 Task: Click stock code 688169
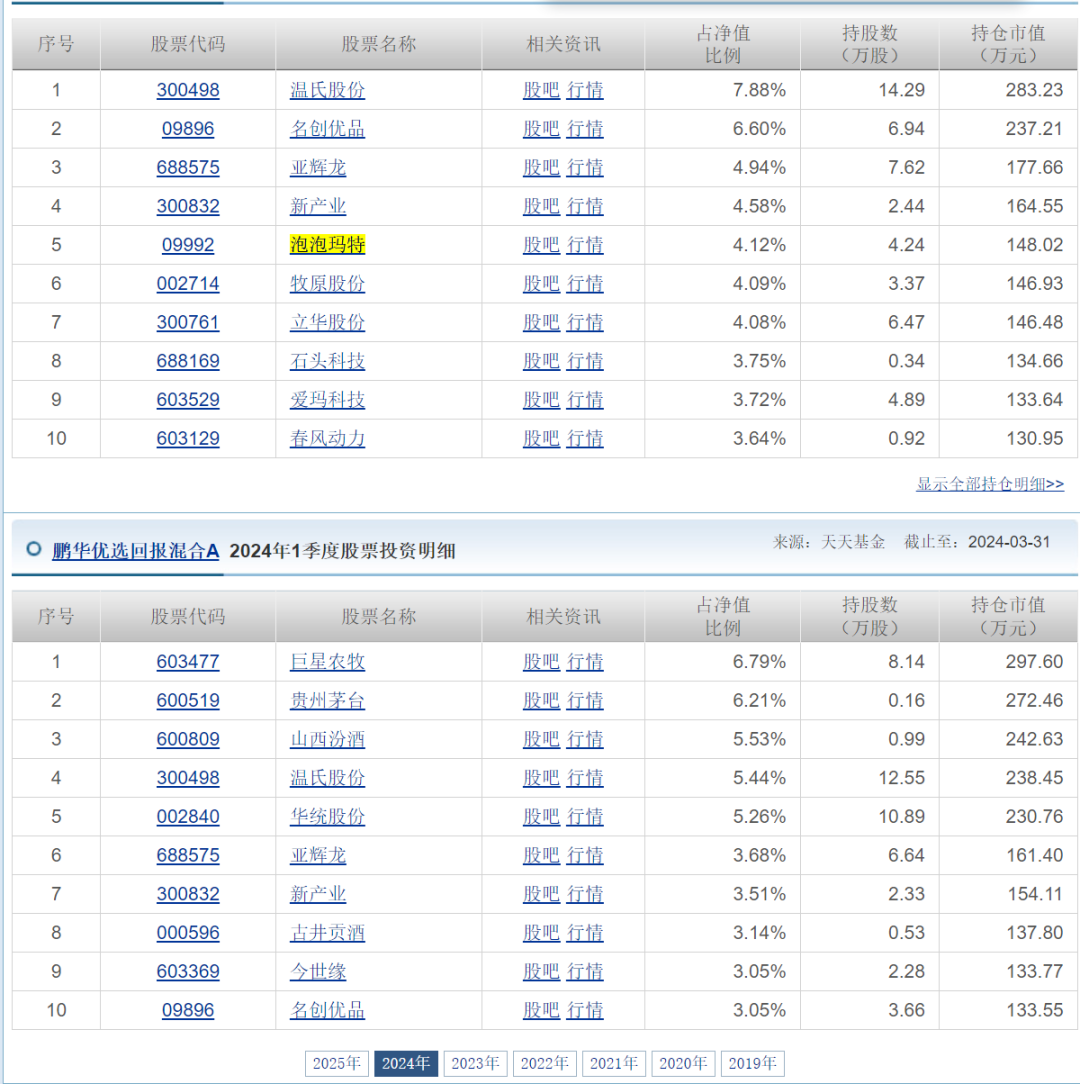[x=188, y=361]
